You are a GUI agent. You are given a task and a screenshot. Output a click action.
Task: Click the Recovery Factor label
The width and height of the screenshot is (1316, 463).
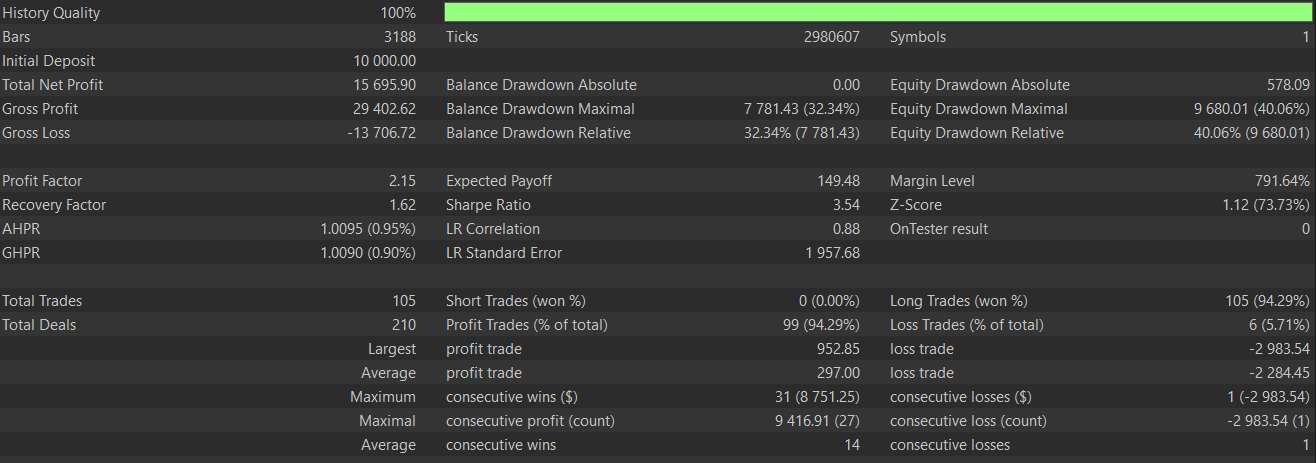[x=54, y=205]
